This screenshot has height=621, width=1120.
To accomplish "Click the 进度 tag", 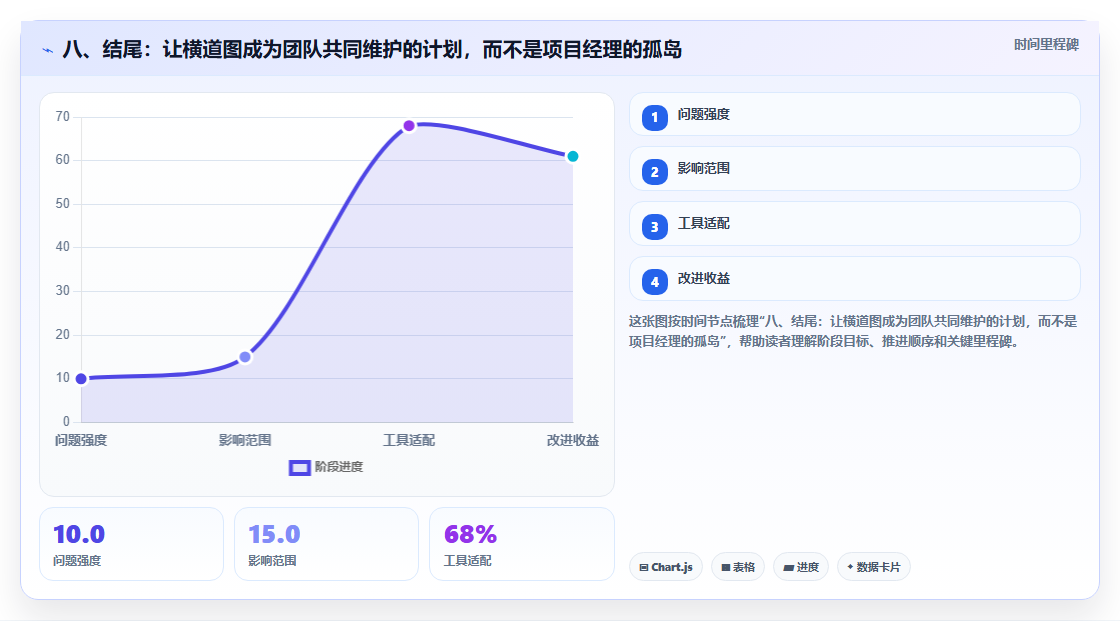I will 801,567.
